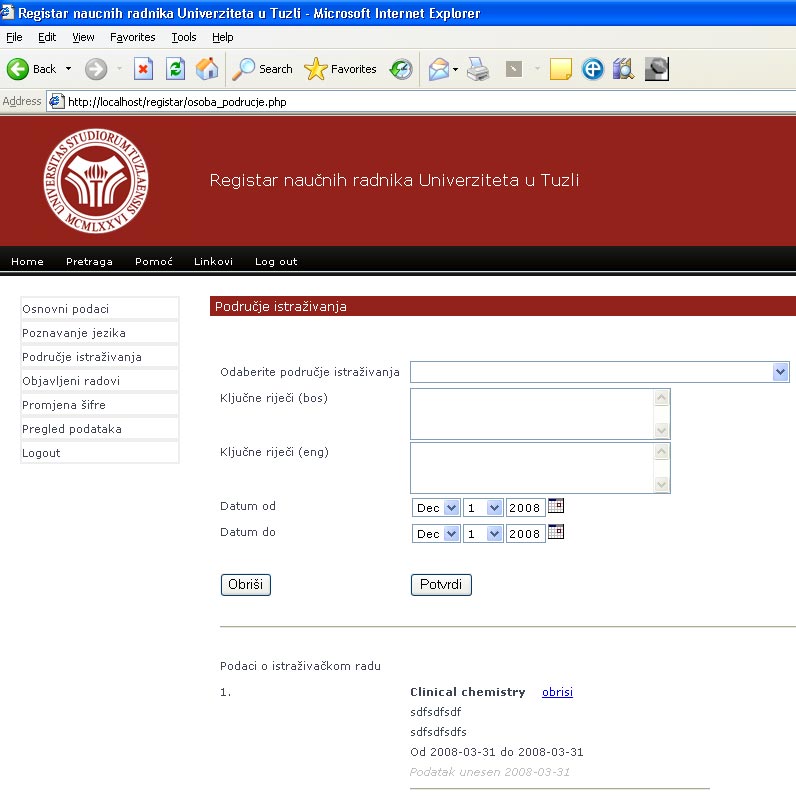796x796 pixels.
Task: Click the Datum od year field
Action: [x=525, y=508]
